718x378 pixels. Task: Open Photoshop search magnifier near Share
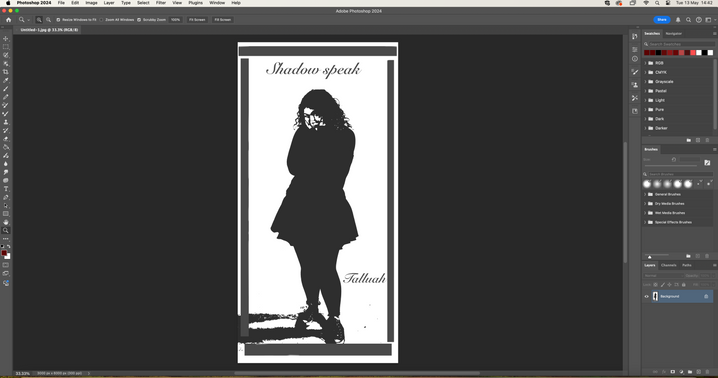pos(688,20)
